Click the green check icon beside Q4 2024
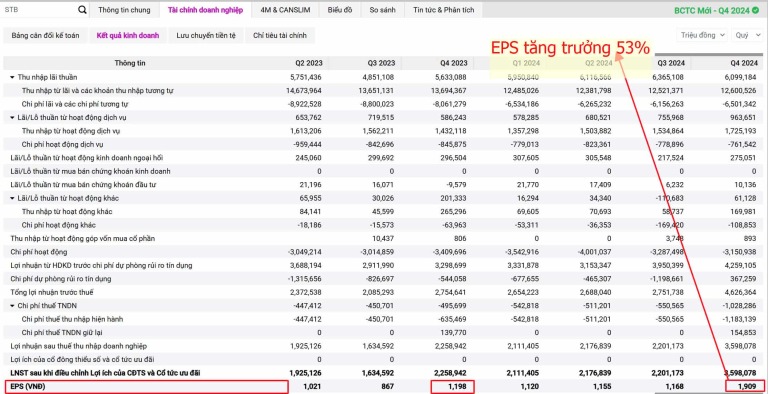Screen dimensions: 768x394 [755, 10]
